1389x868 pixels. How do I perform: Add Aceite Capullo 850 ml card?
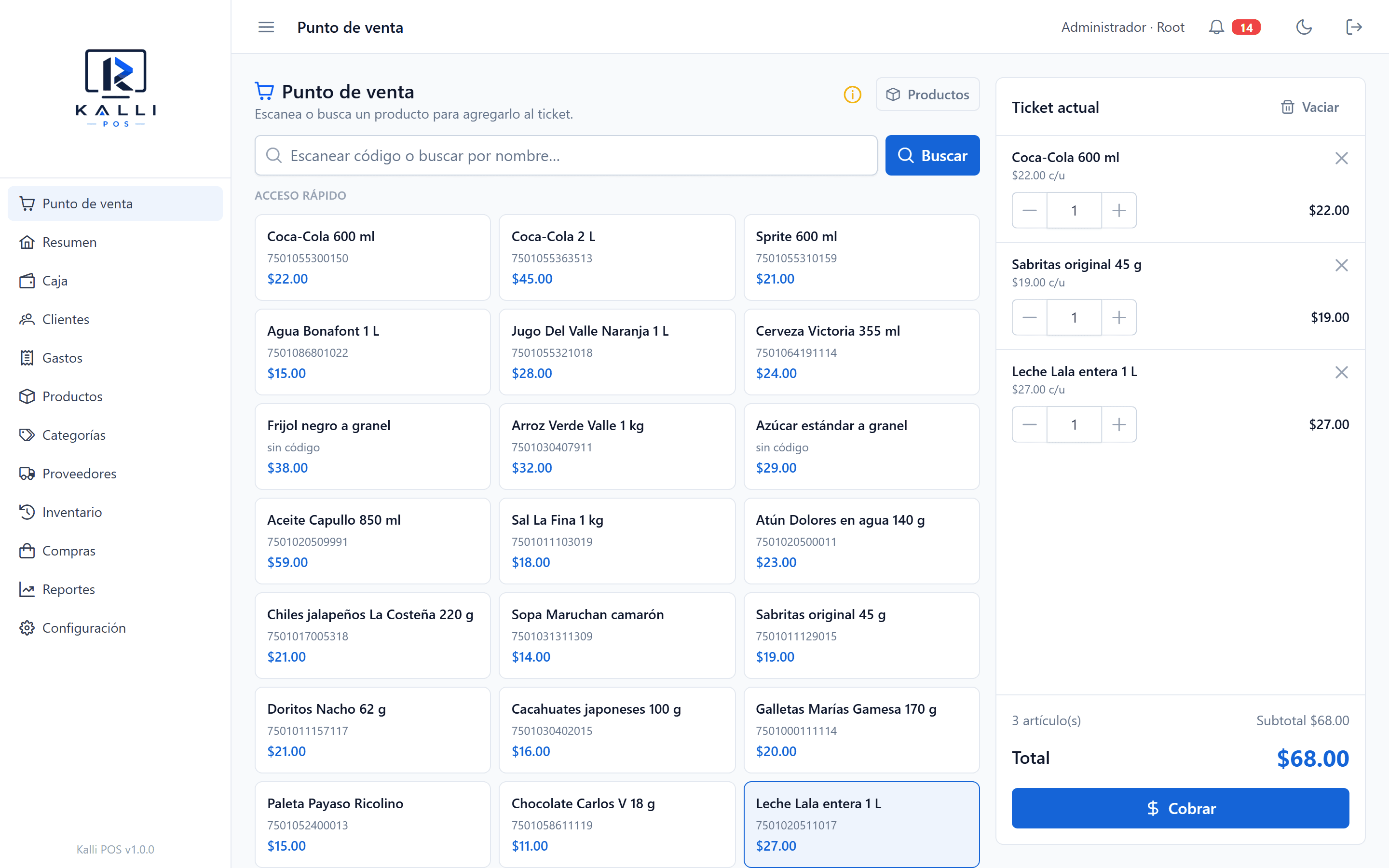click(372, 541)
